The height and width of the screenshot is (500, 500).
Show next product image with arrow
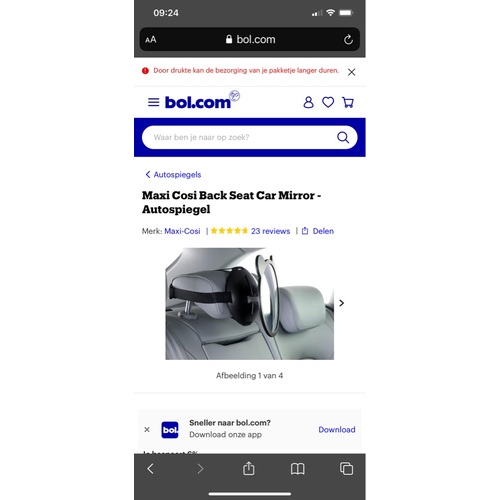(341, 303)
